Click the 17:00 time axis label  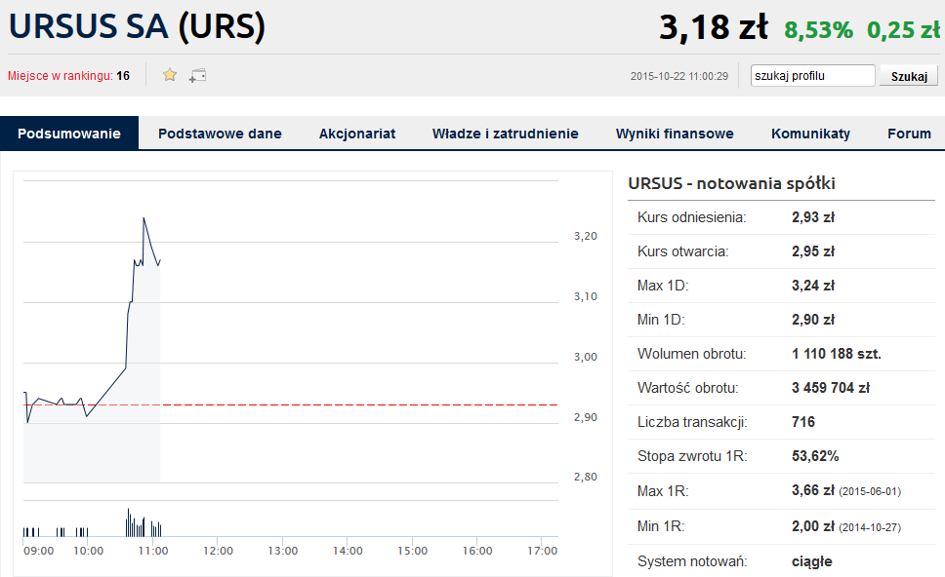point(542,550)
